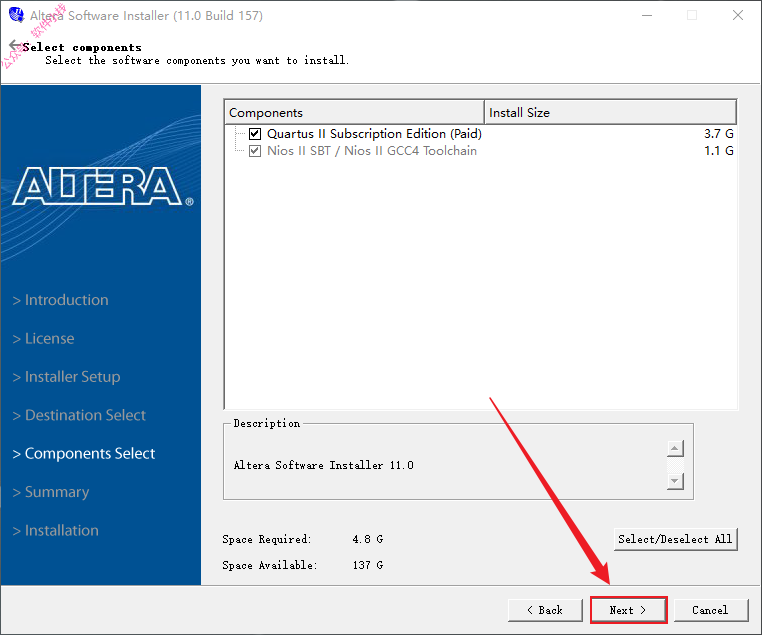Click the Install Size column header
Screen dimensions: 762x635
(610, 112)
